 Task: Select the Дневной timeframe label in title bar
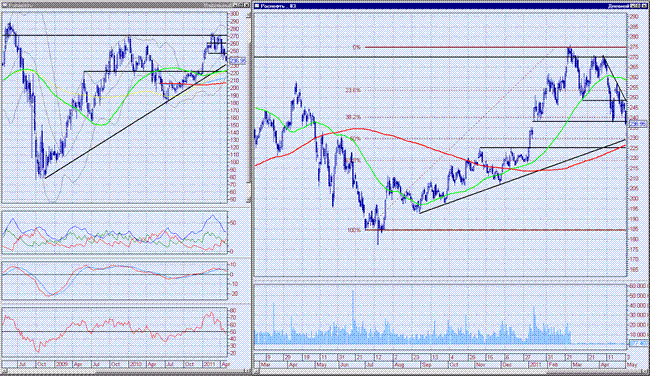pos(618,6)
